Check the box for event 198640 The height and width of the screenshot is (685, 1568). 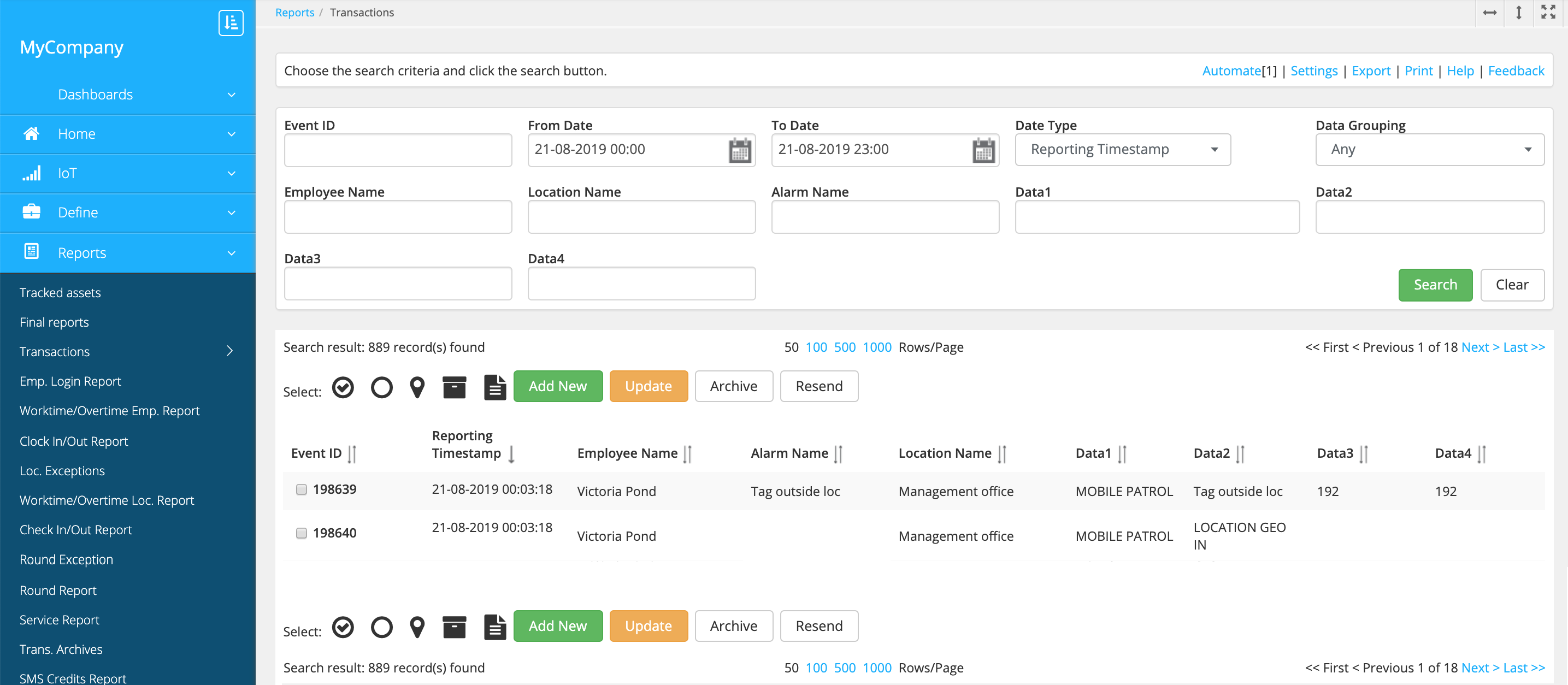(x=301, y=533)
